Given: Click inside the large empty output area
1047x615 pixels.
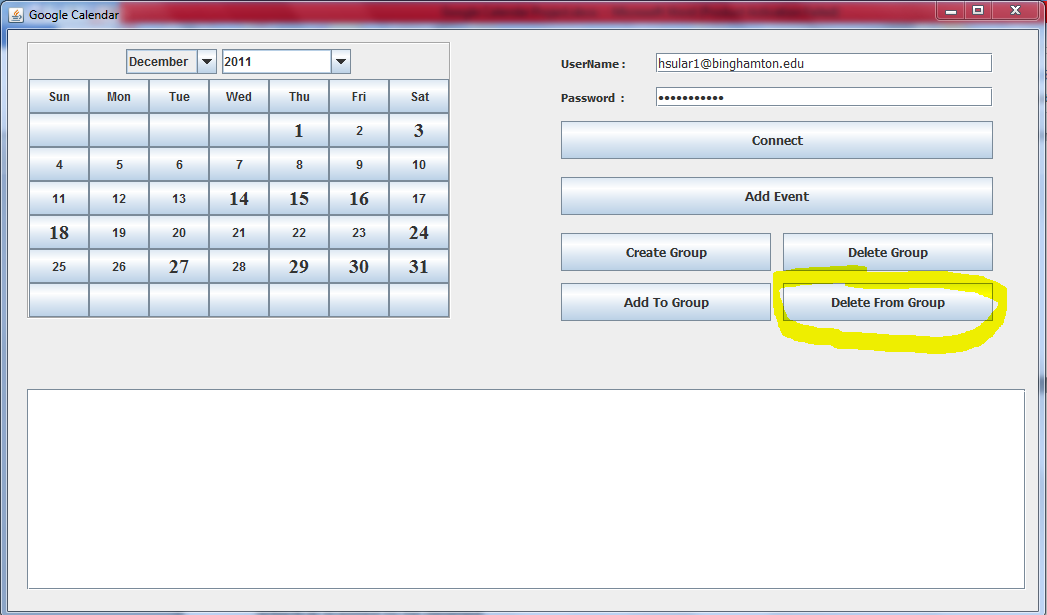Looking at the screenshot, I should (525, 488).
